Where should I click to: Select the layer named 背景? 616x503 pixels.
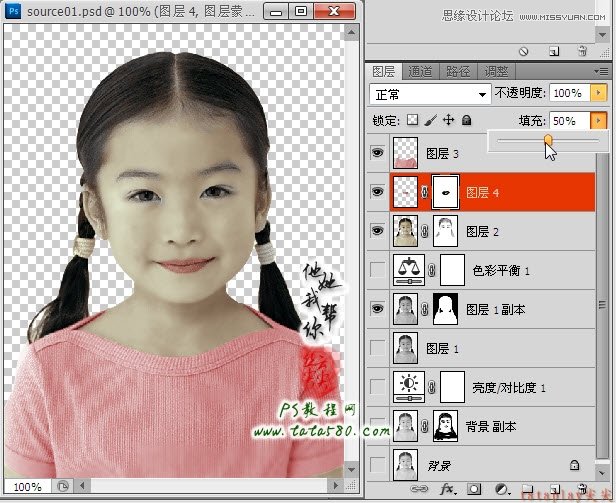tap(439, 466)
